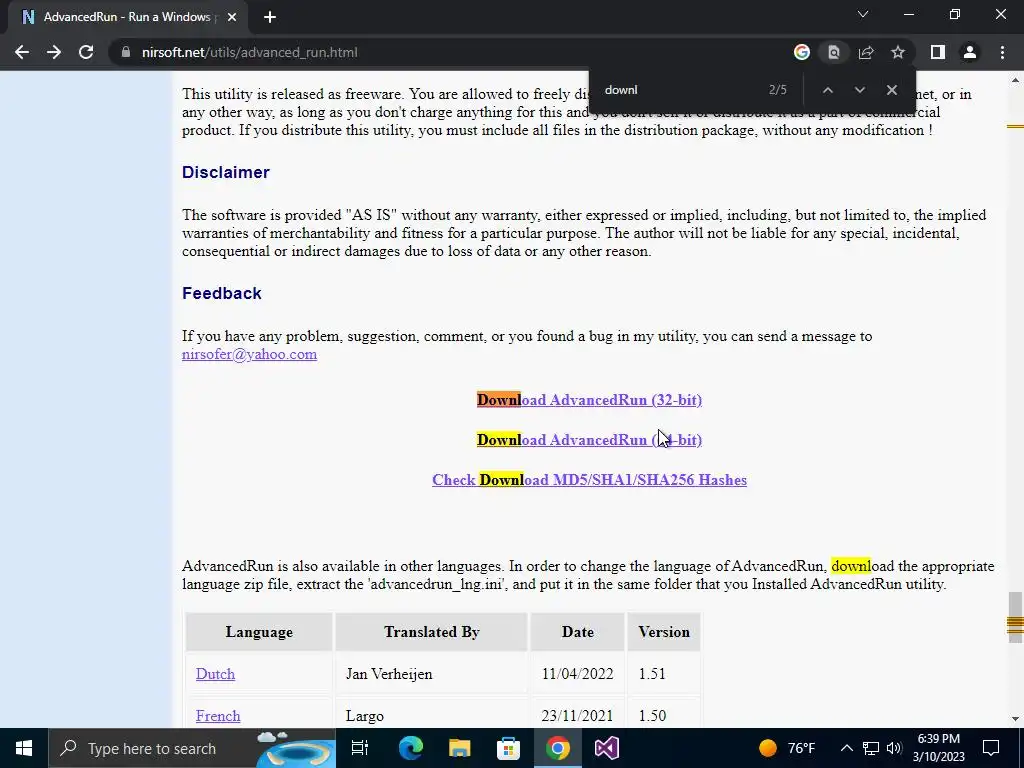
Task: Click the taskbar search box
Action: [x=191, y=748]
